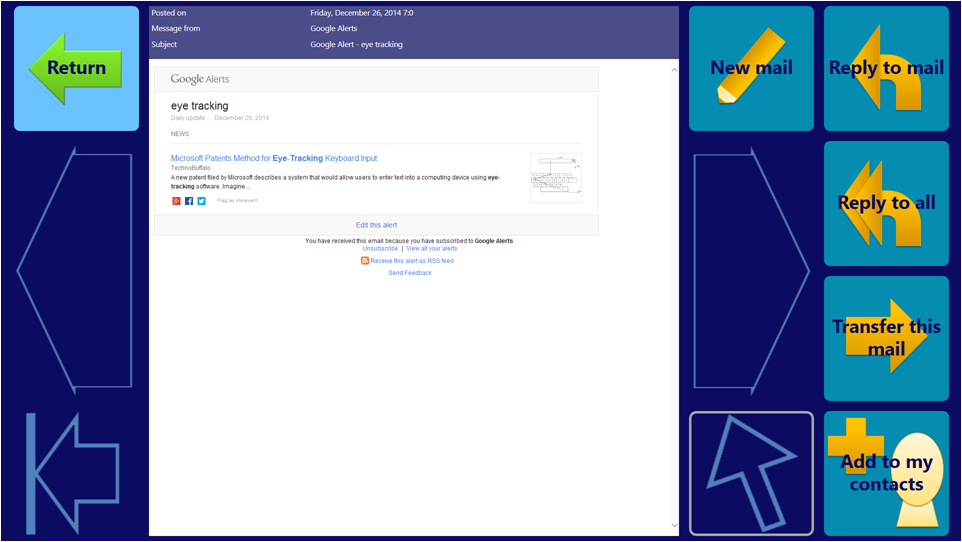Viewport: 962px width, 542px height.
Task: Choose the Reply to all tile
Action: pos(886,203)
